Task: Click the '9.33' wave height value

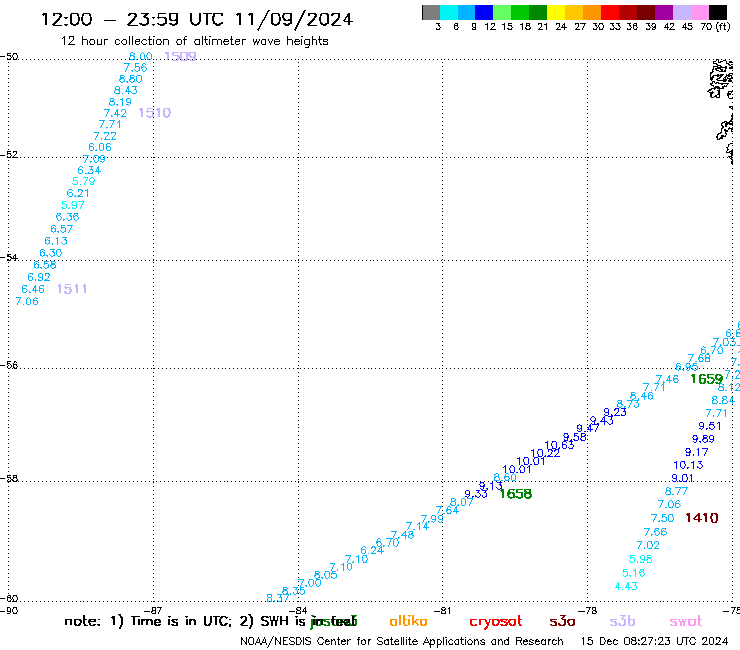Action: pyautogui.click(x=476, y=494)
